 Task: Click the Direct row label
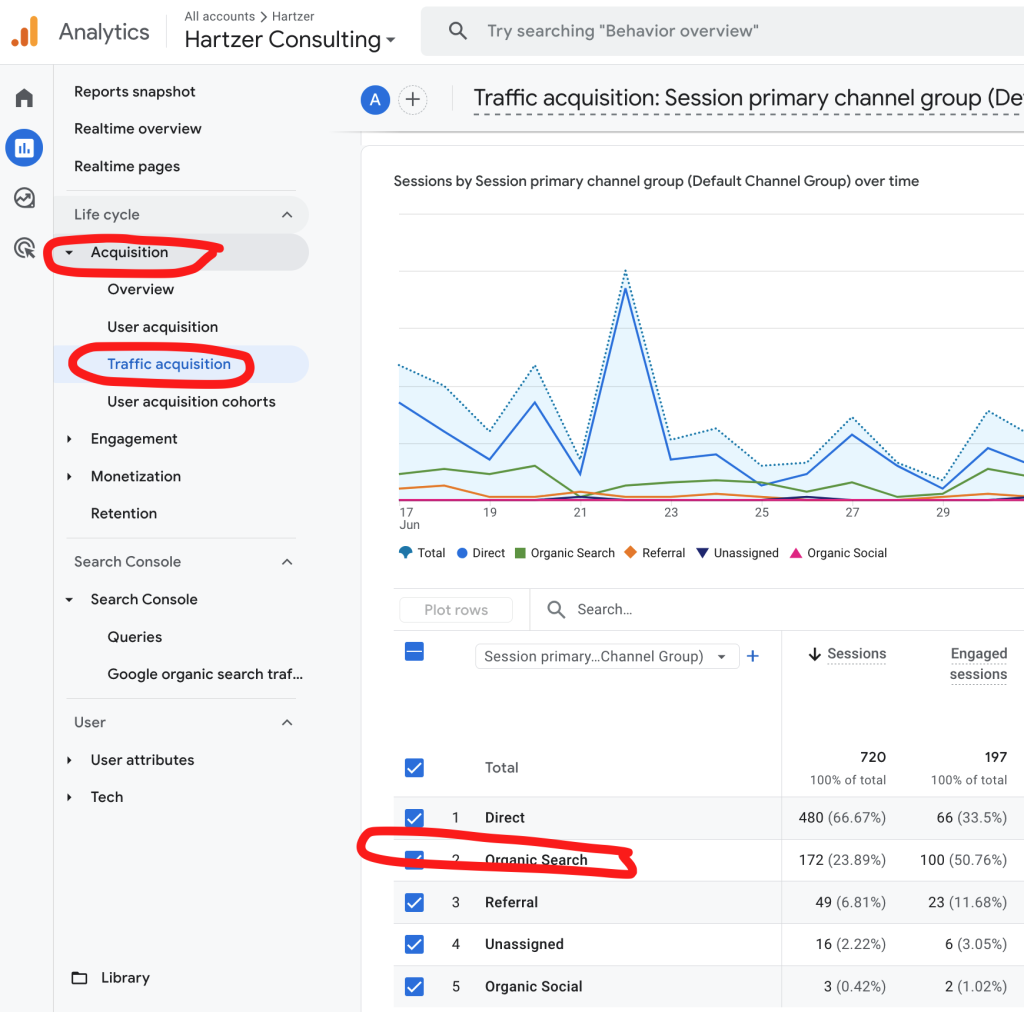(505, 817)
